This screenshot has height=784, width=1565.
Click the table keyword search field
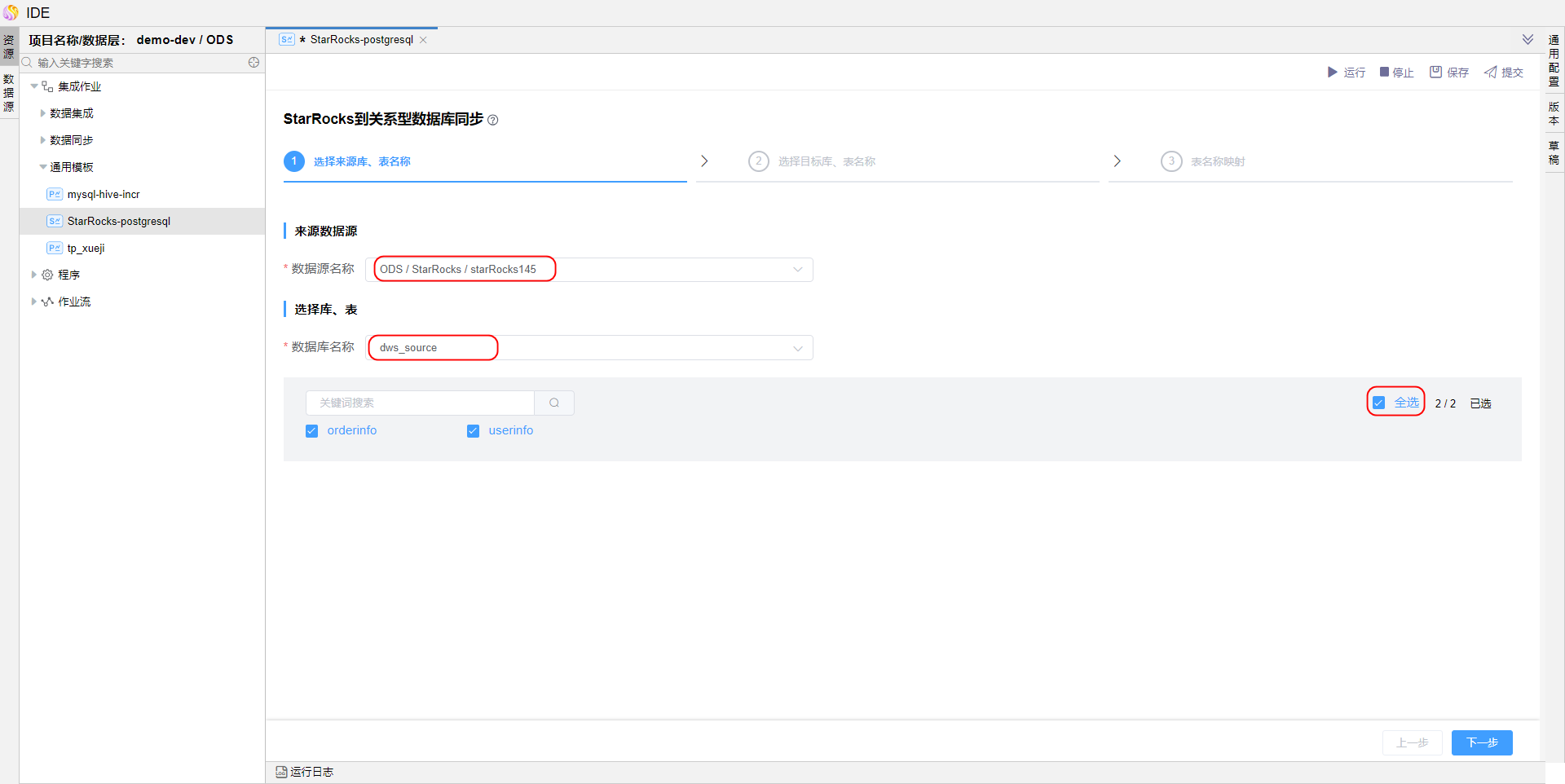coord(420,403)
